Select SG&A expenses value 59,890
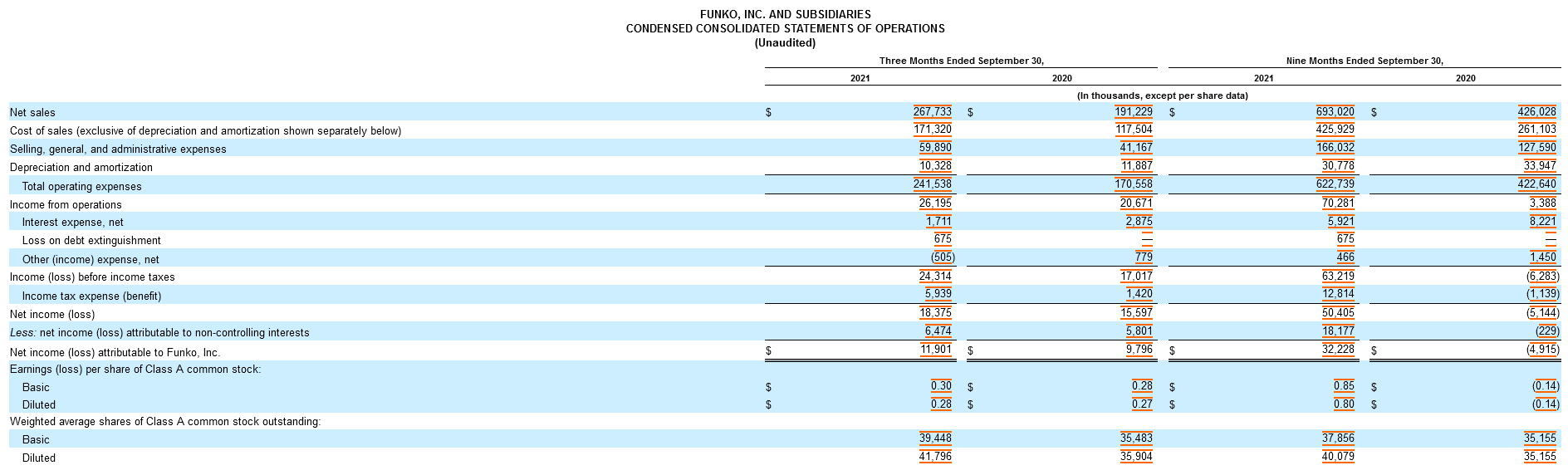This screenshot has width=1568, height=475. (x=934, y=149)
